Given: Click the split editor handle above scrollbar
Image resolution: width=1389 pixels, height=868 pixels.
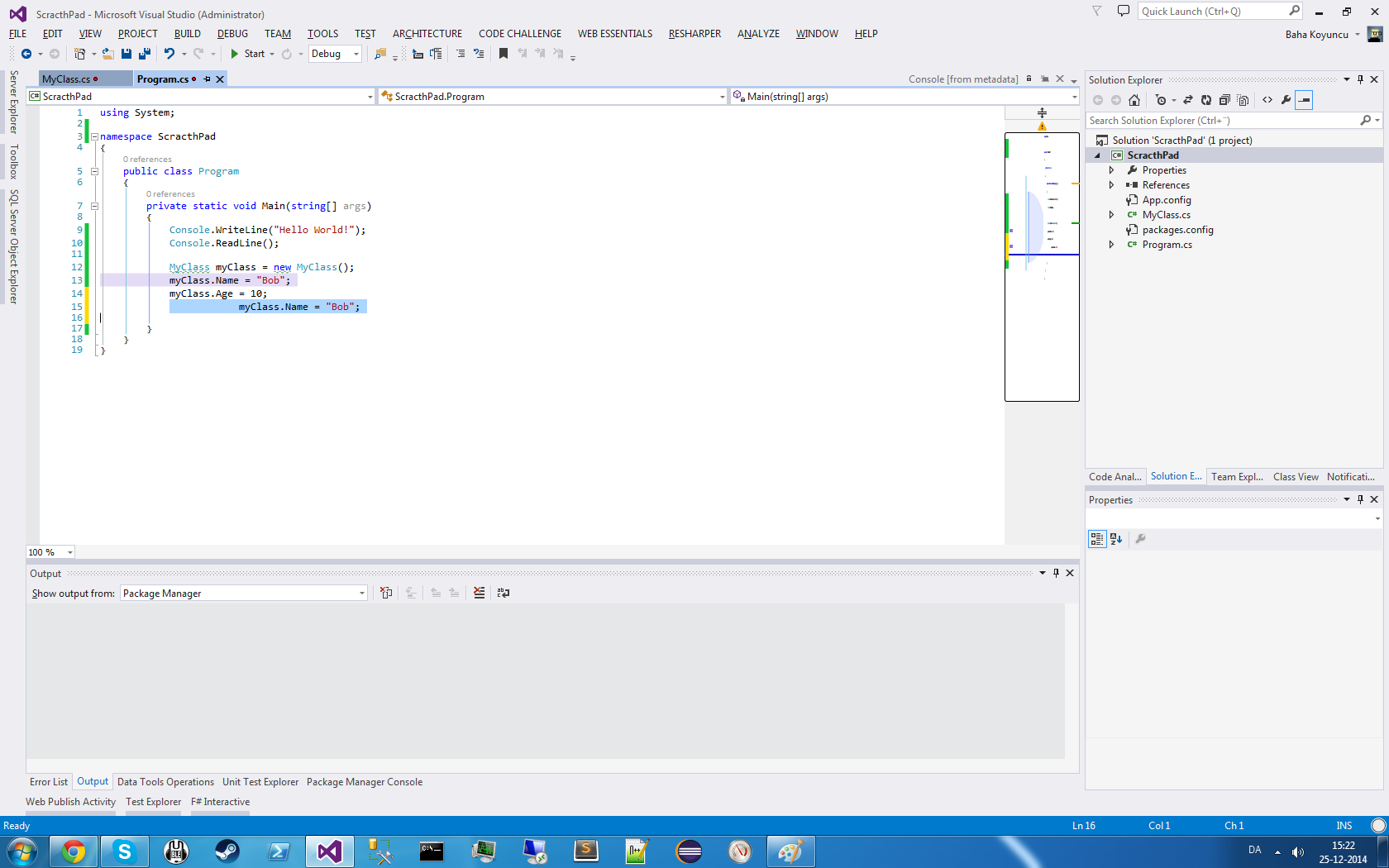Looking at the screenshot, I should 1042,112.
